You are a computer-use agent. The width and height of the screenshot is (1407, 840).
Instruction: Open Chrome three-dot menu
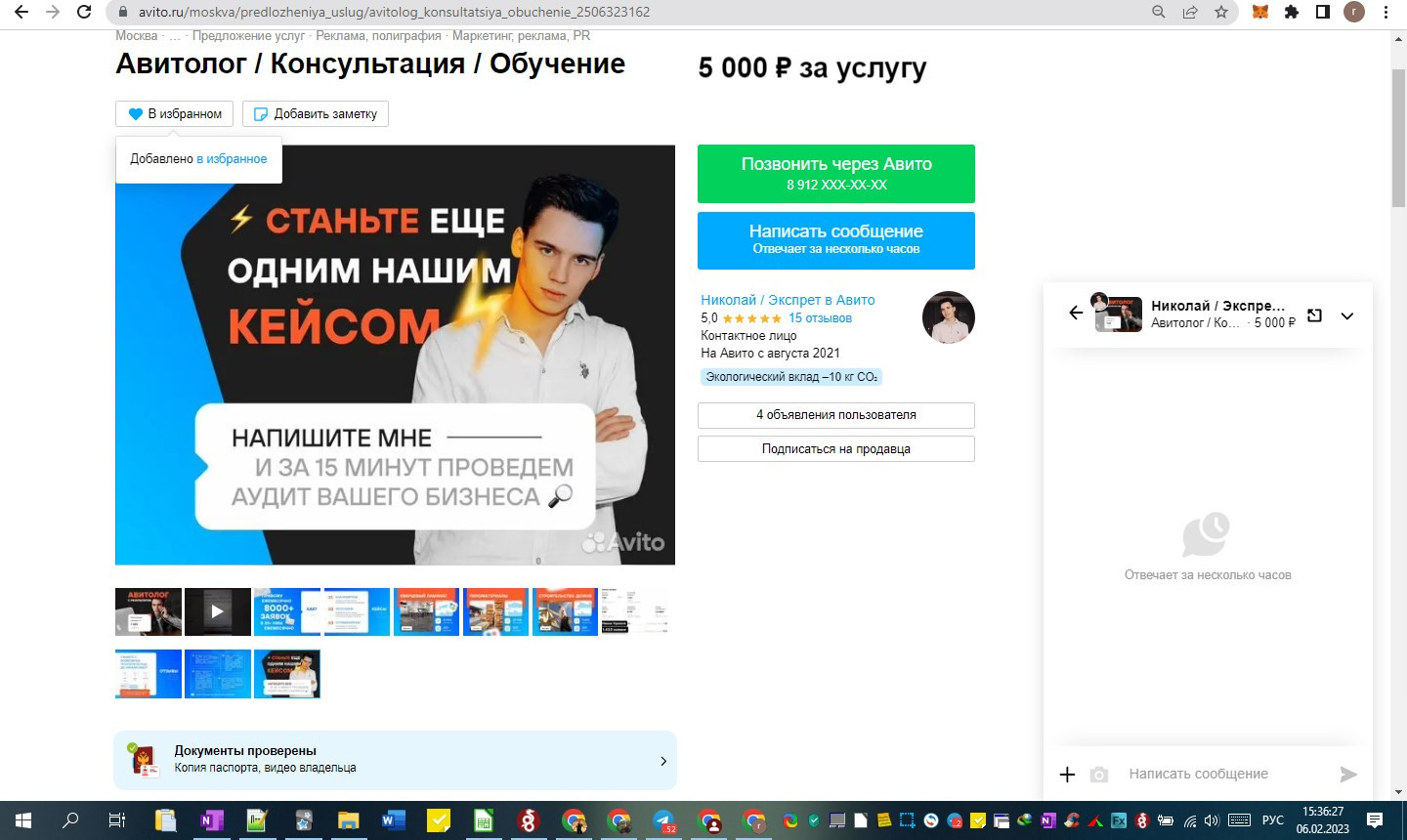click(x=1386, y=12)
